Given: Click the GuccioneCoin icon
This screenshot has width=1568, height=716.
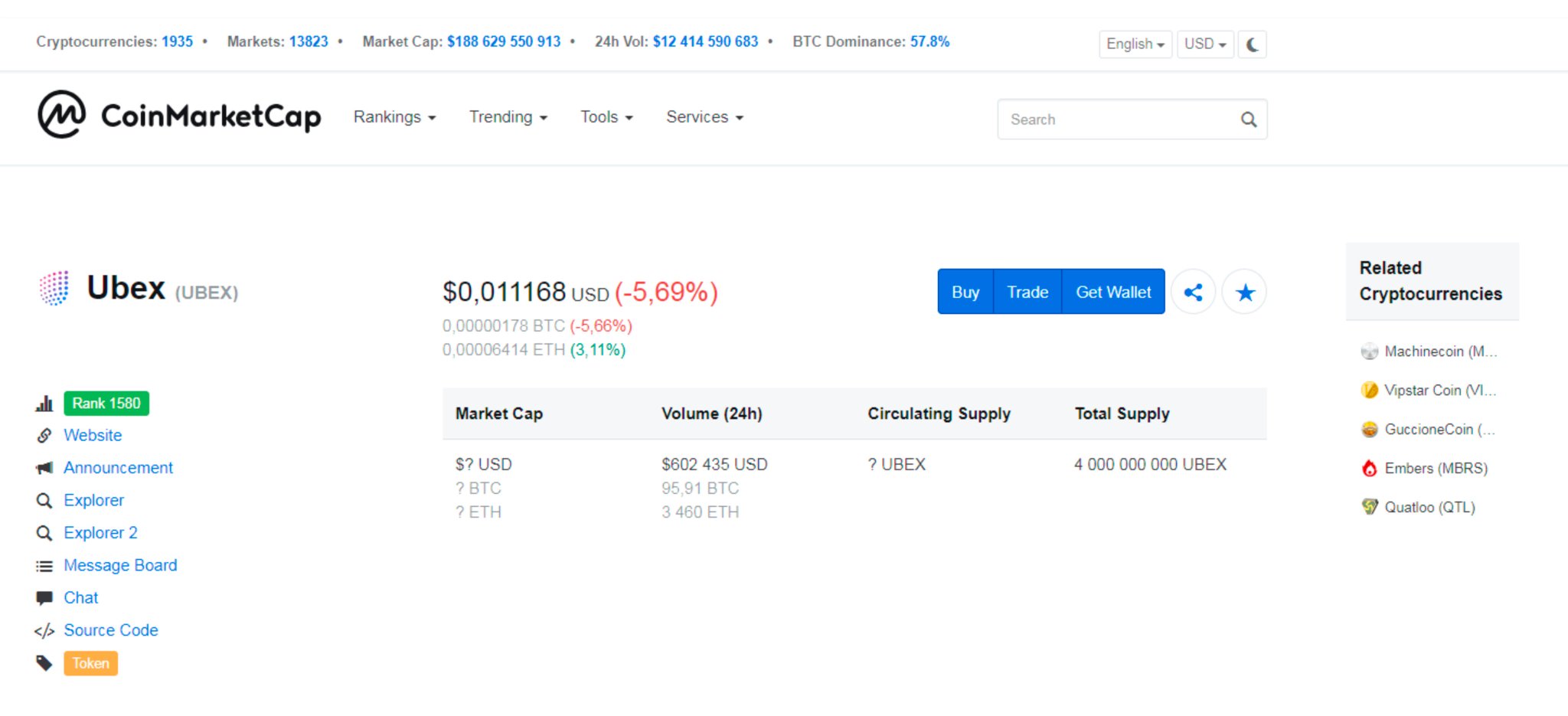Looking at the screenshot, I should click(x=1370, y=430).
